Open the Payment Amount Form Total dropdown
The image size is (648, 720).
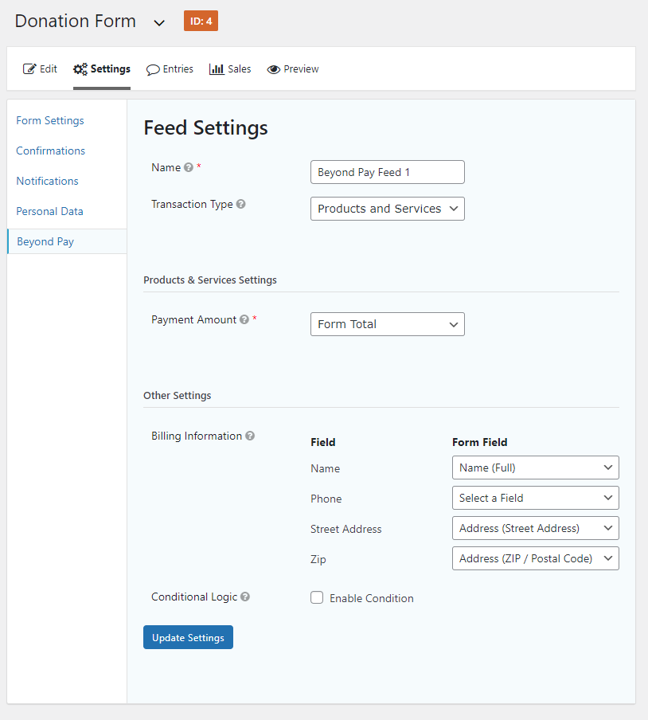click(x=387, y=324)
